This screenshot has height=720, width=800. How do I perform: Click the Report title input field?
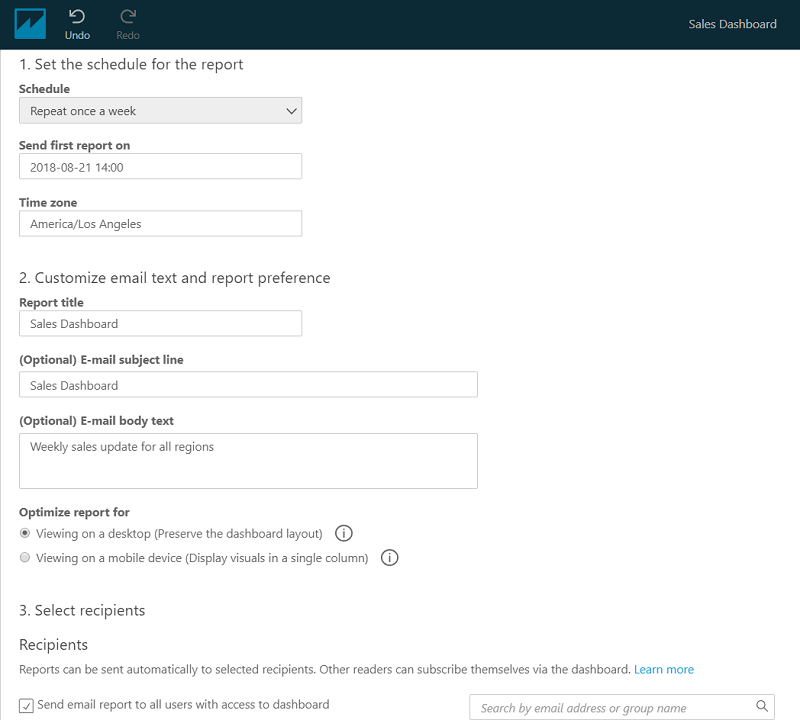pyautogui.click(x=160, y=324)
